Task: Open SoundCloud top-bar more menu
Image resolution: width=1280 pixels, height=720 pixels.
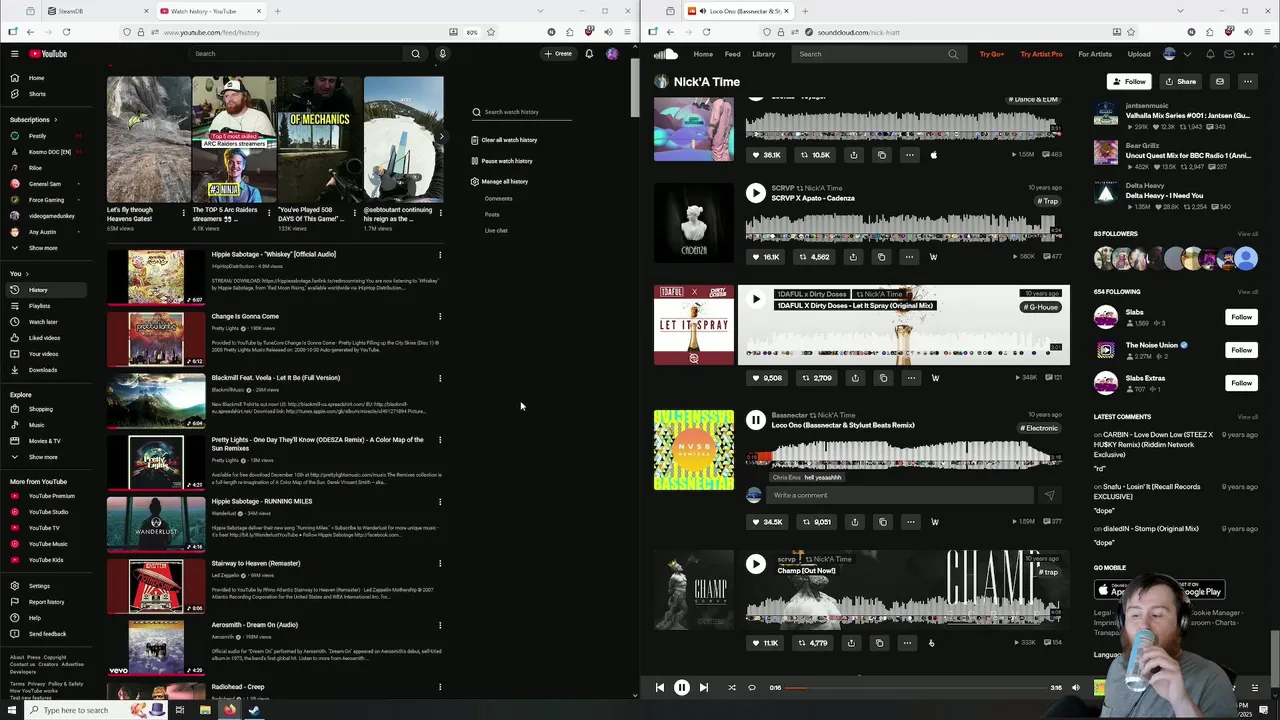Action: (1248, 54)
